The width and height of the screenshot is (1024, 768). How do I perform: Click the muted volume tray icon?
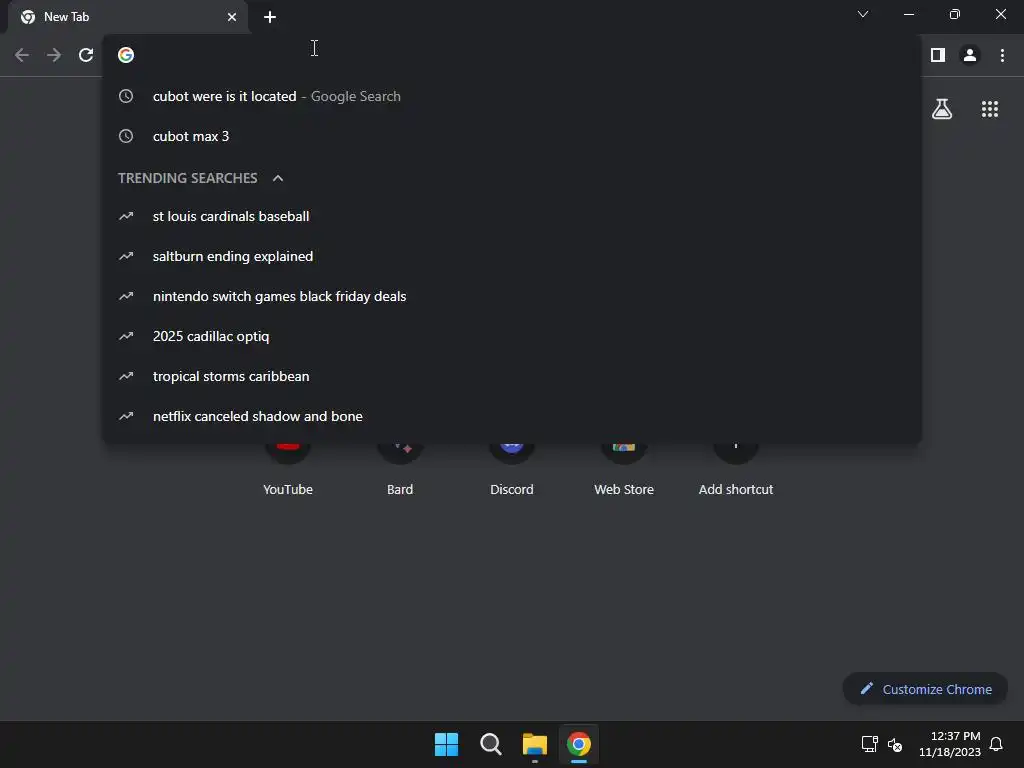[x=895, y=744]
